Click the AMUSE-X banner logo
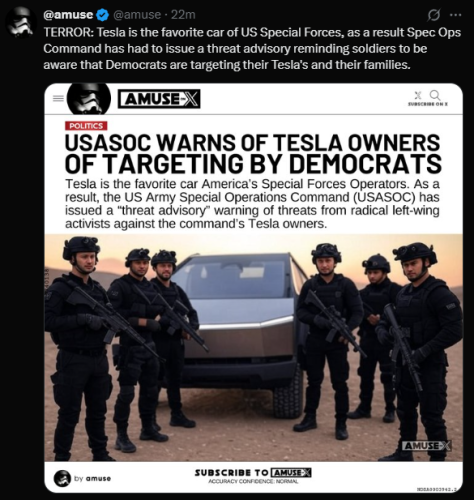 [159, 99]
